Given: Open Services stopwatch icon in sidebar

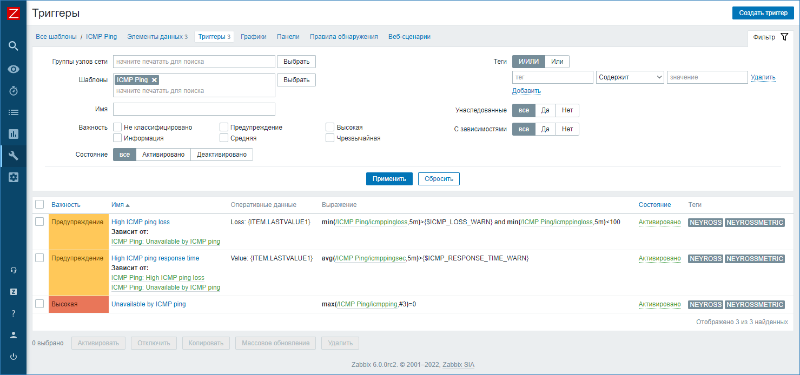Looking at the screenshot, I should click(14, 90).
